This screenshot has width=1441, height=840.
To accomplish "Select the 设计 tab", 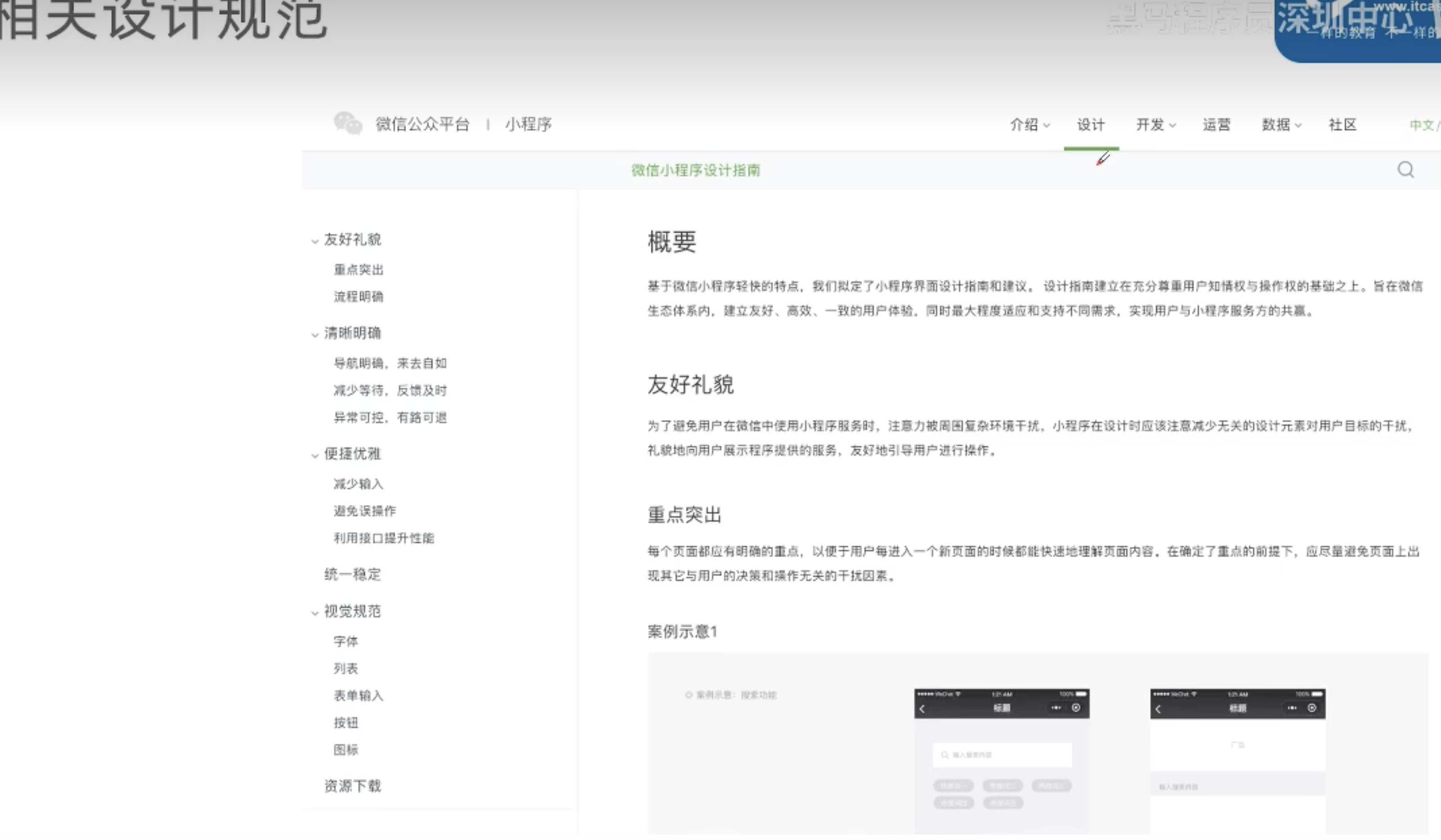I will point(1091,125).
